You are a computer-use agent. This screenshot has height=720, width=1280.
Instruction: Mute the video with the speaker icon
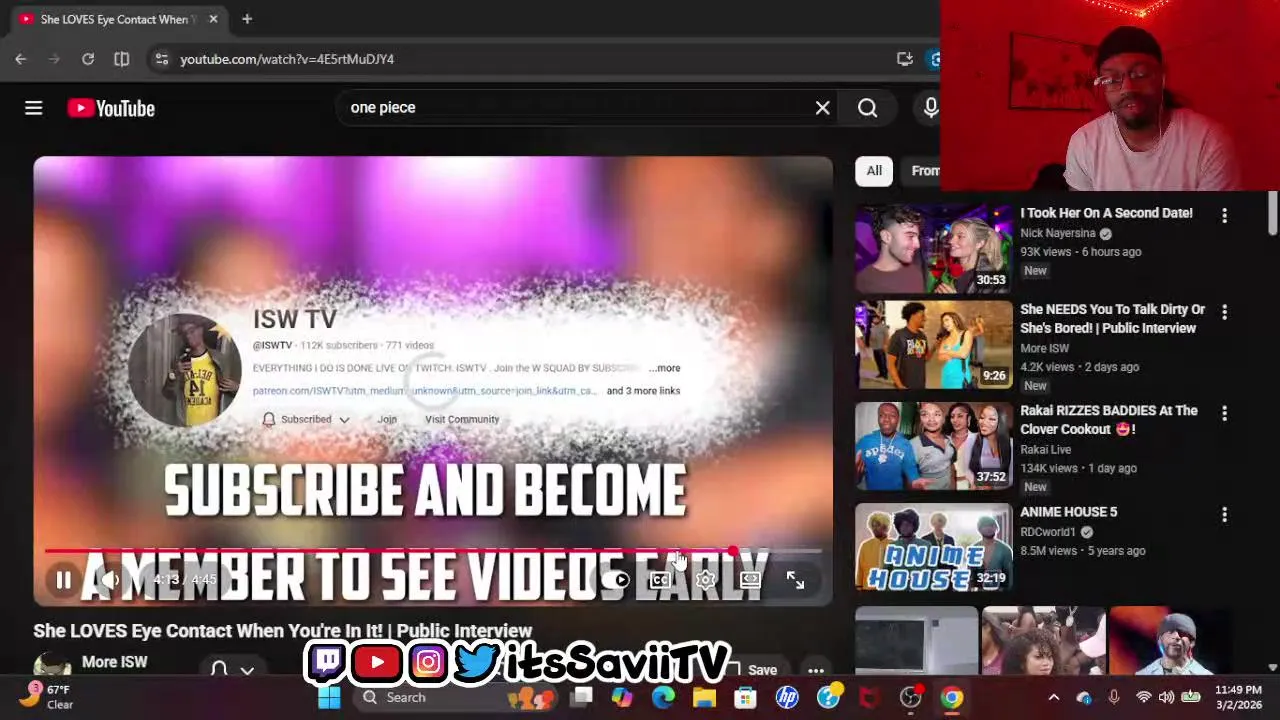[x=110, y=580]
